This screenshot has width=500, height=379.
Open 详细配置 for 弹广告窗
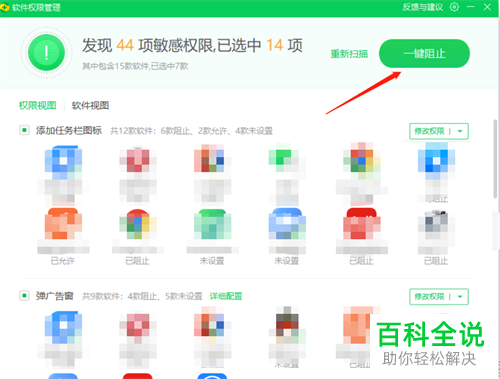pyautogui.click(x=226, y=296)
